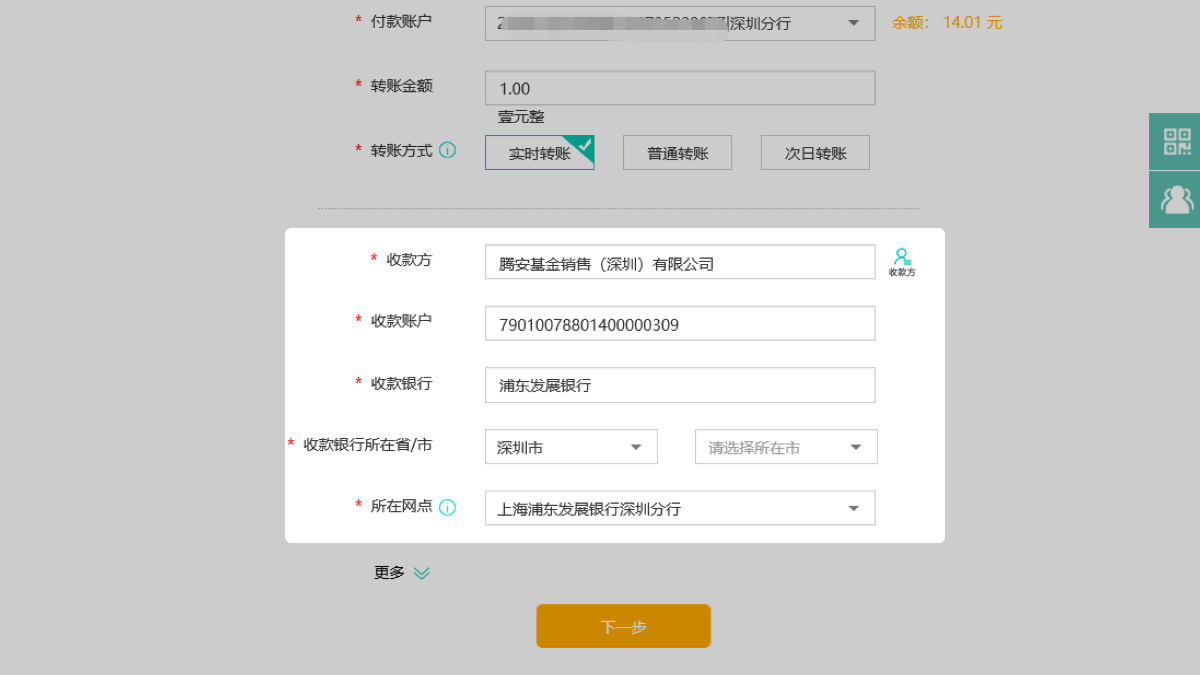Click the 壹元整 amount-in-words text
1200x675 pixels.
click(x=521, y=117)
